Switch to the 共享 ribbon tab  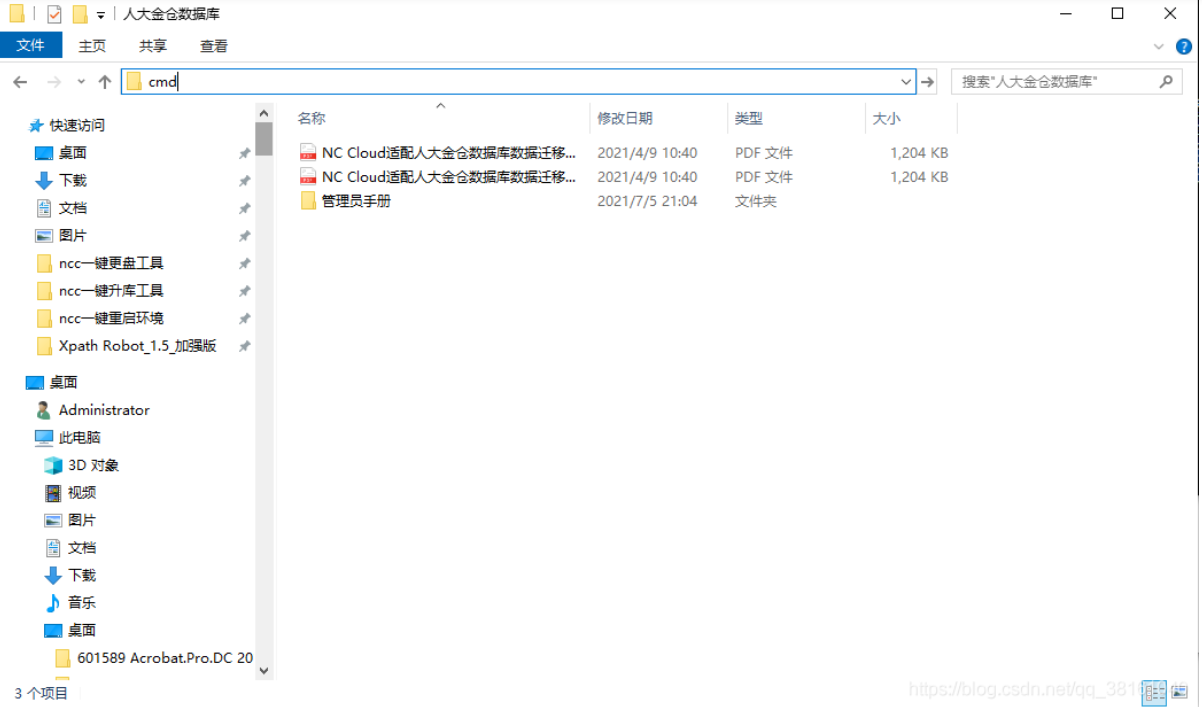[x=153, y=46]
